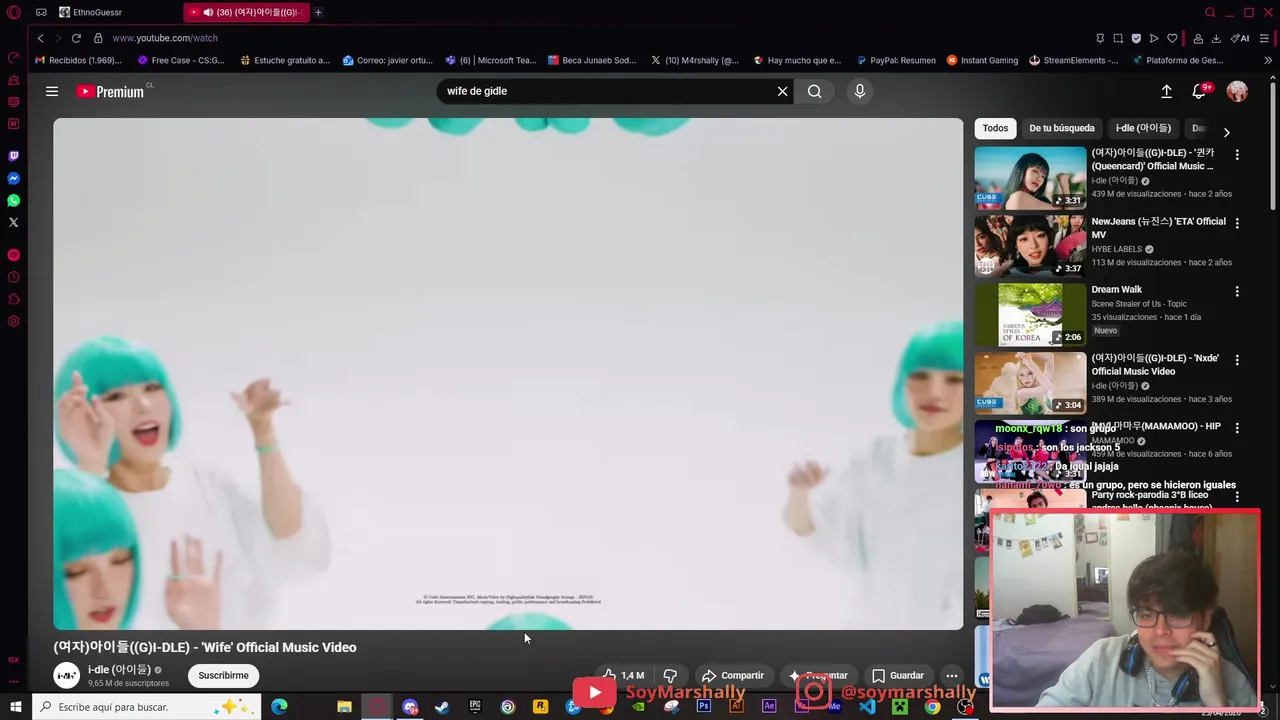Screen dimensions: 1280x720
Task: Open the downloads icon in Opera toolbar
Action: coord(1216,38)
